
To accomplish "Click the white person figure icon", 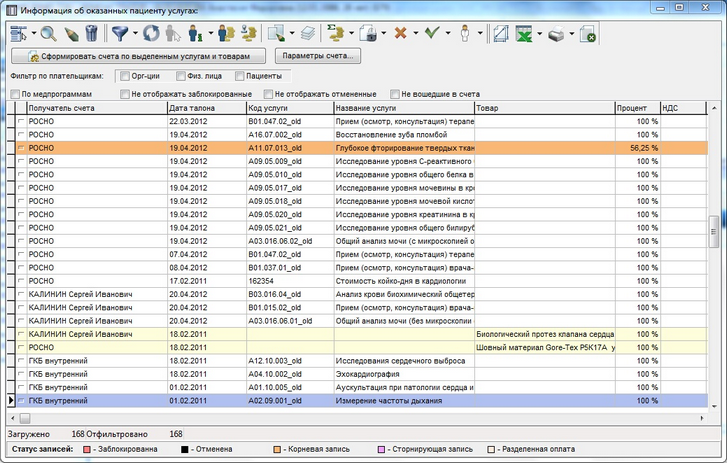I will pyautogui.click(x=465, y=33).
